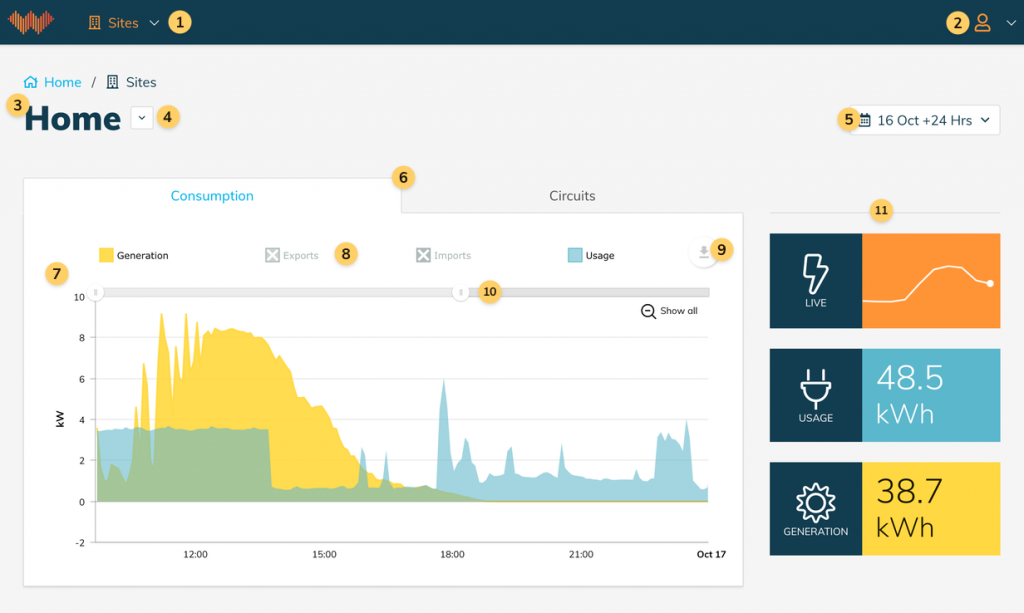The height and width of the screenshot is (613, 1024).
Task: Click the GENERATION gear sun icon
Action: [x=815, y=503]
